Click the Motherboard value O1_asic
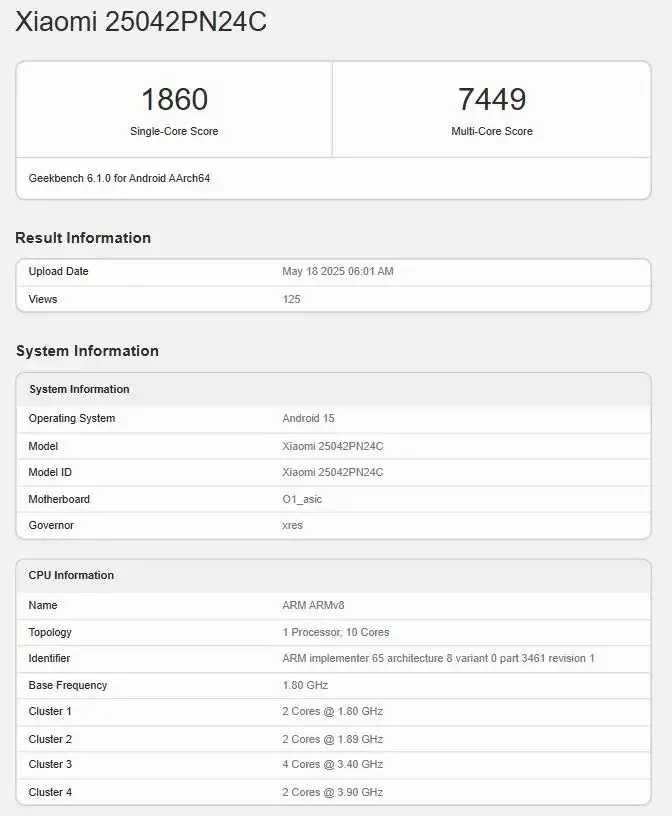672x816 pixels. pos(302,499)
